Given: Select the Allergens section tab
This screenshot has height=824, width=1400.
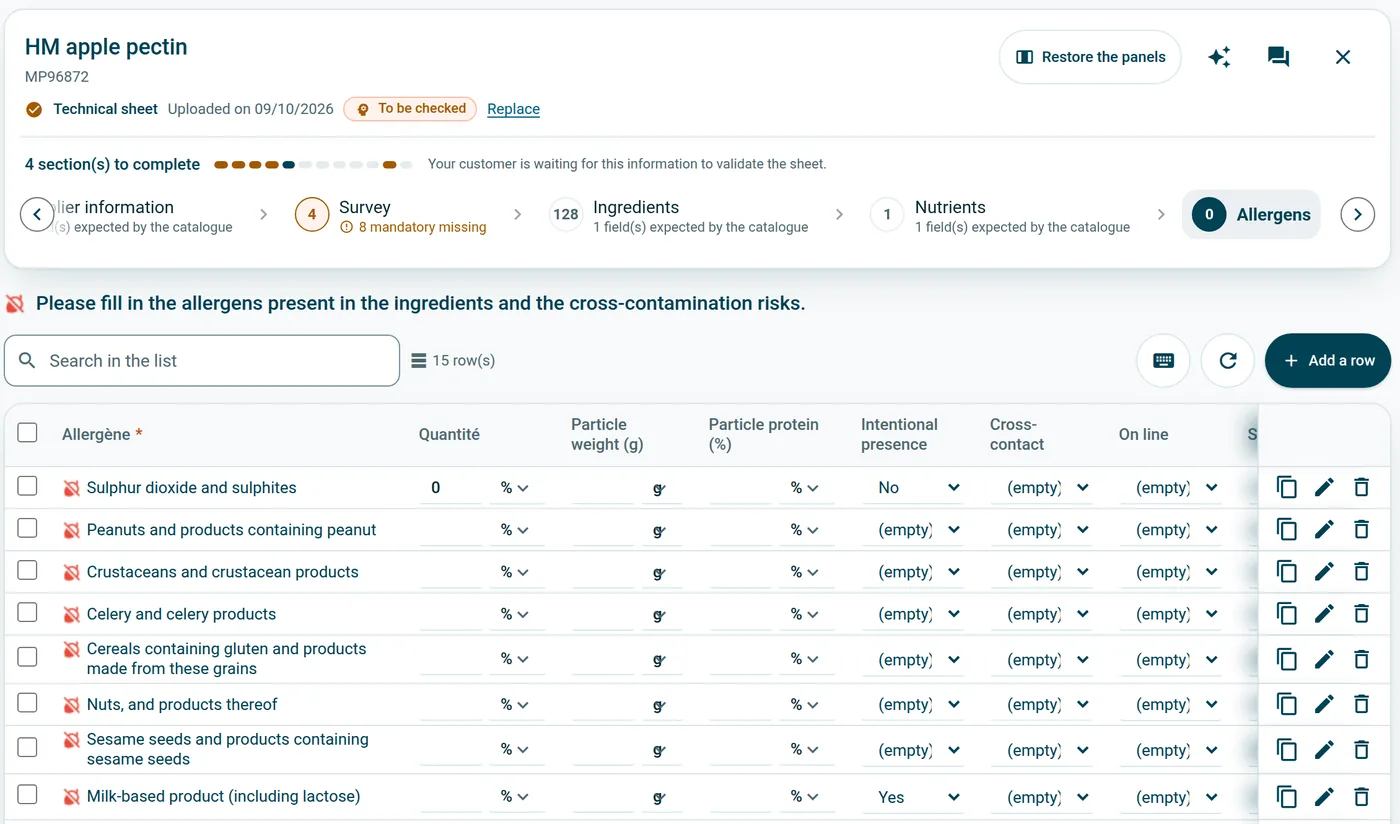Looking at the screenshot, I should coord(1251,215).
